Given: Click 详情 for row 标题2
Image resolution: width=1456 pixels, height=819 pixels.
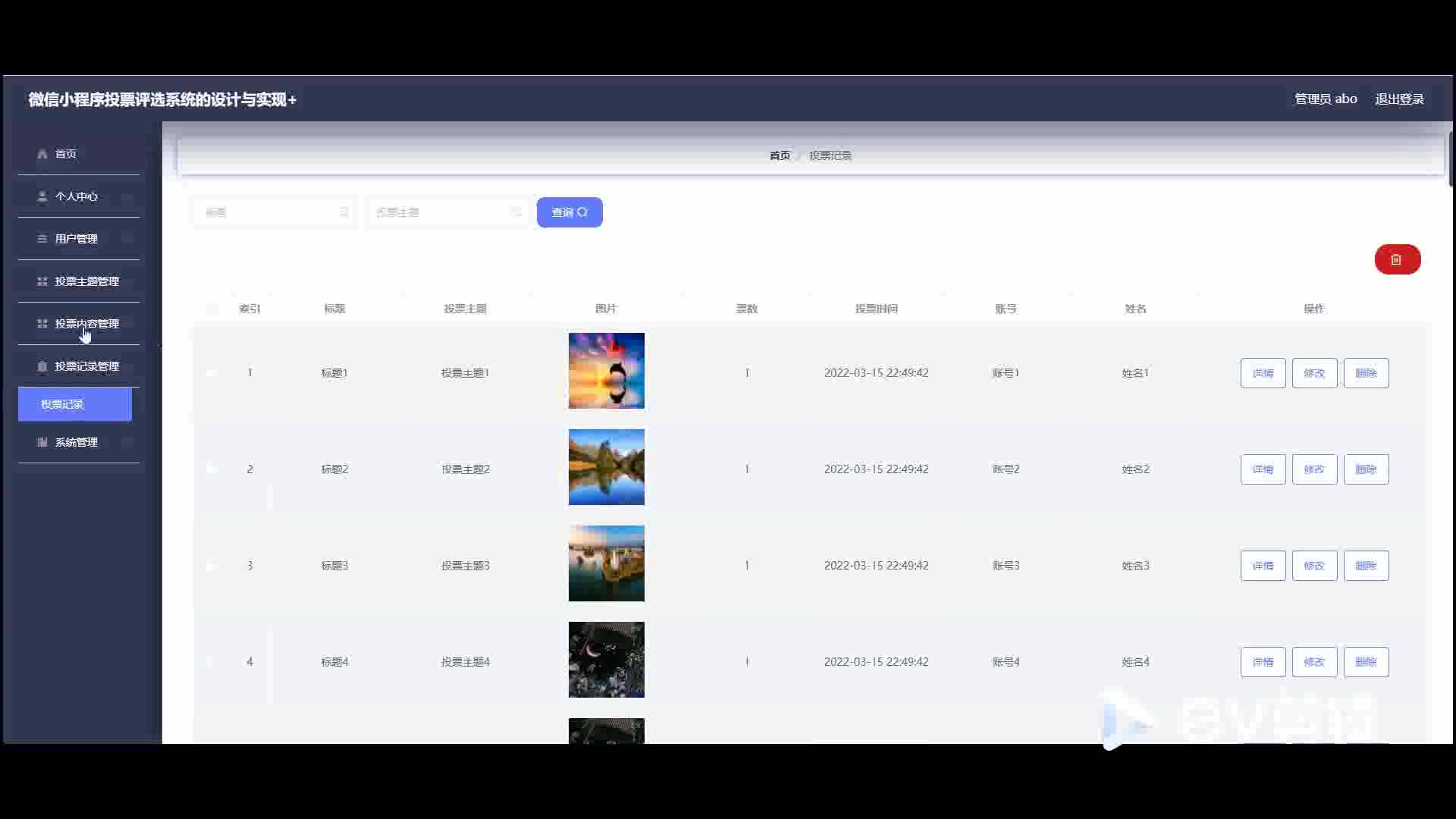Looking at the screenshot, I should [x=1263, y=469].
